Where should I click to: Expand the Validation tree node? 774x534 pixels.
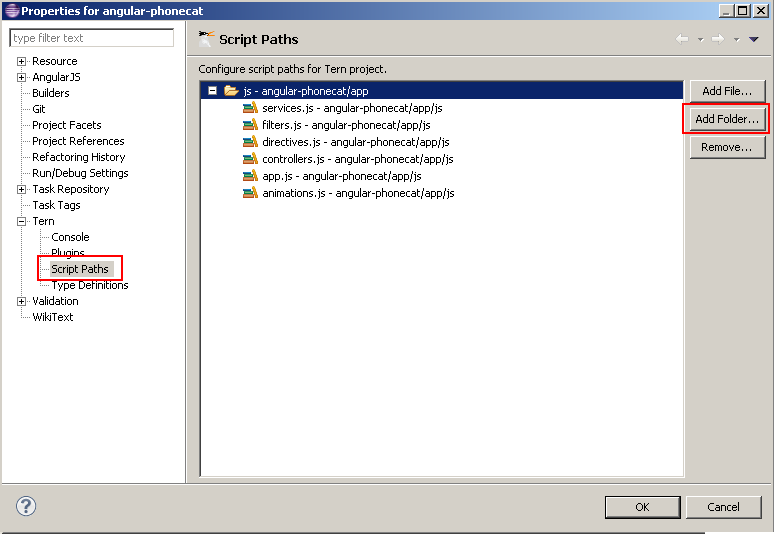21,301
